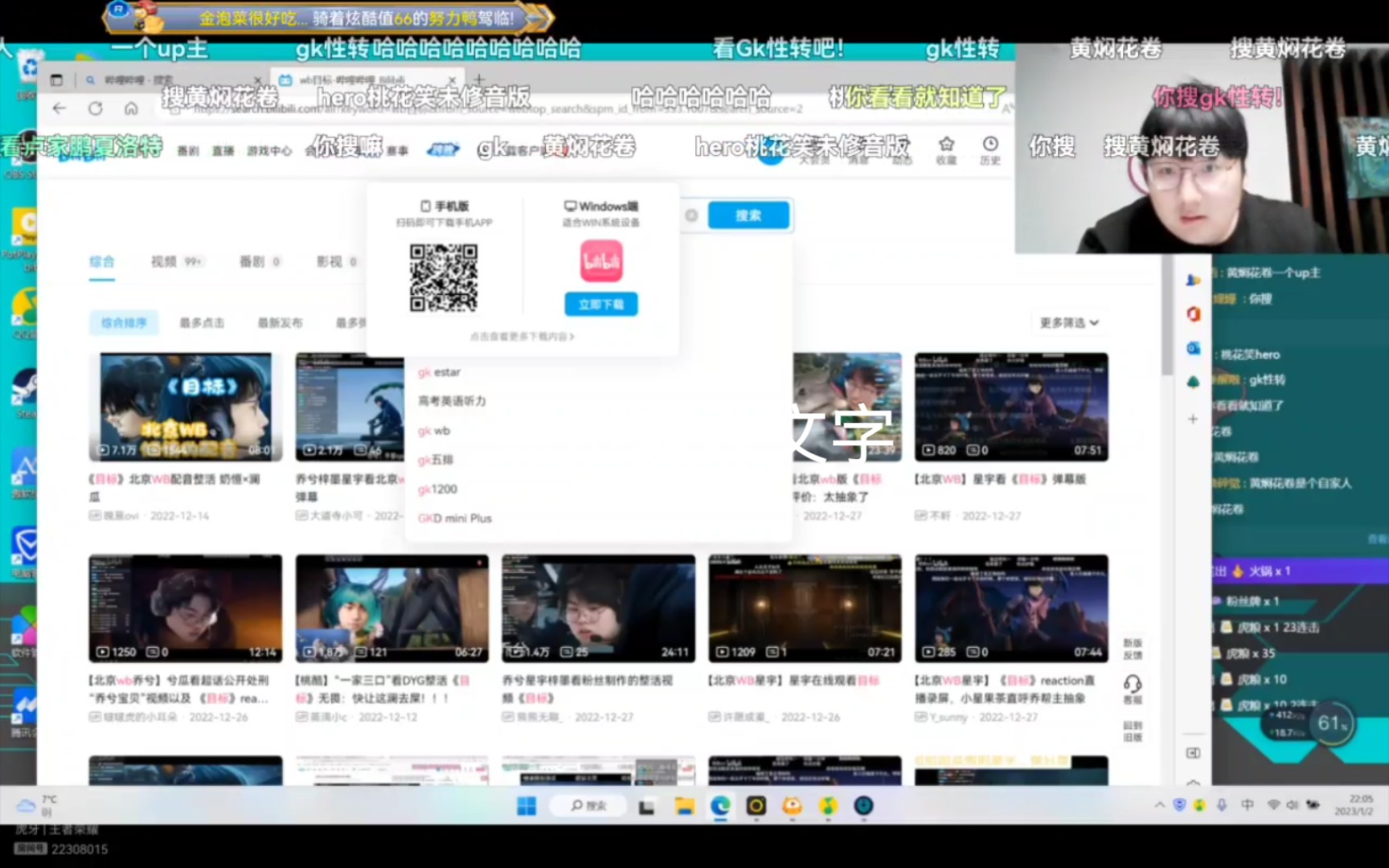Open the tab actions menu icon
The height and width of the screenshot is (868, 1389).
(56, 80)
